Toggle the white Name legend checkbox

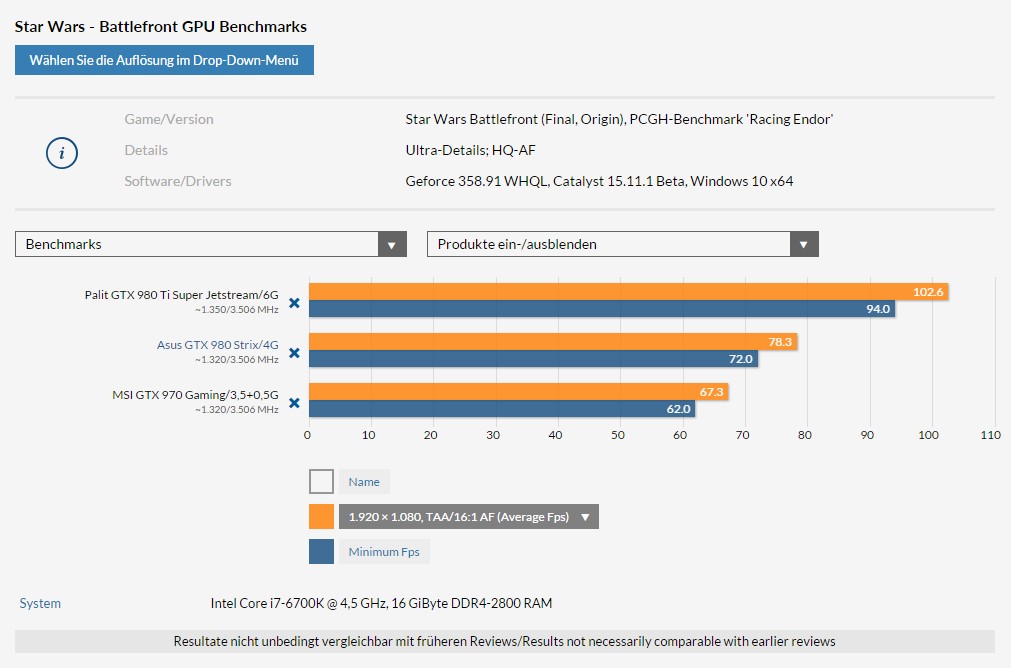(321, 482)
